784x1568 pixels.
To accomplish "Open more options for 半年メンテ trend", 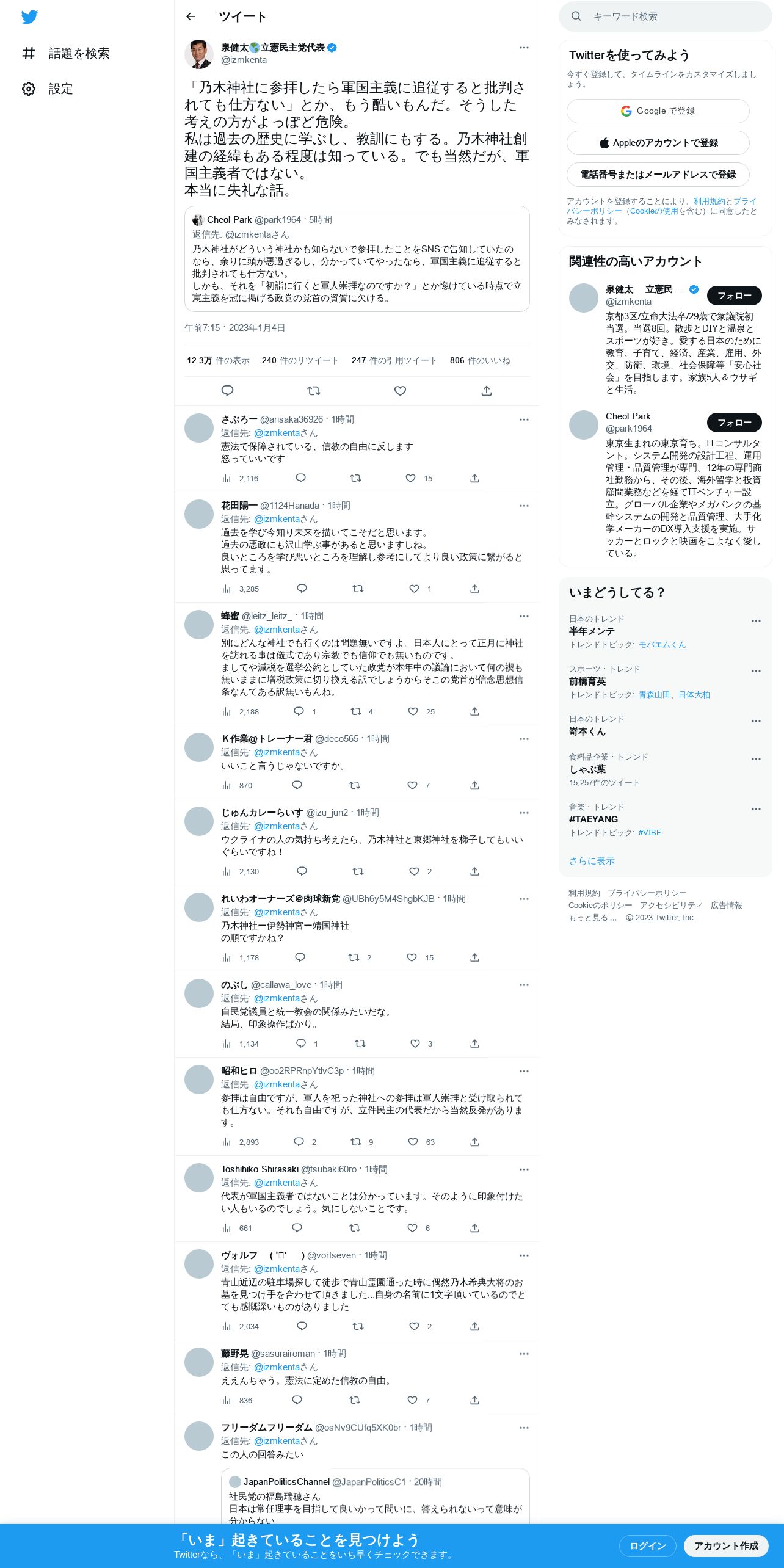I will [756, 621].
